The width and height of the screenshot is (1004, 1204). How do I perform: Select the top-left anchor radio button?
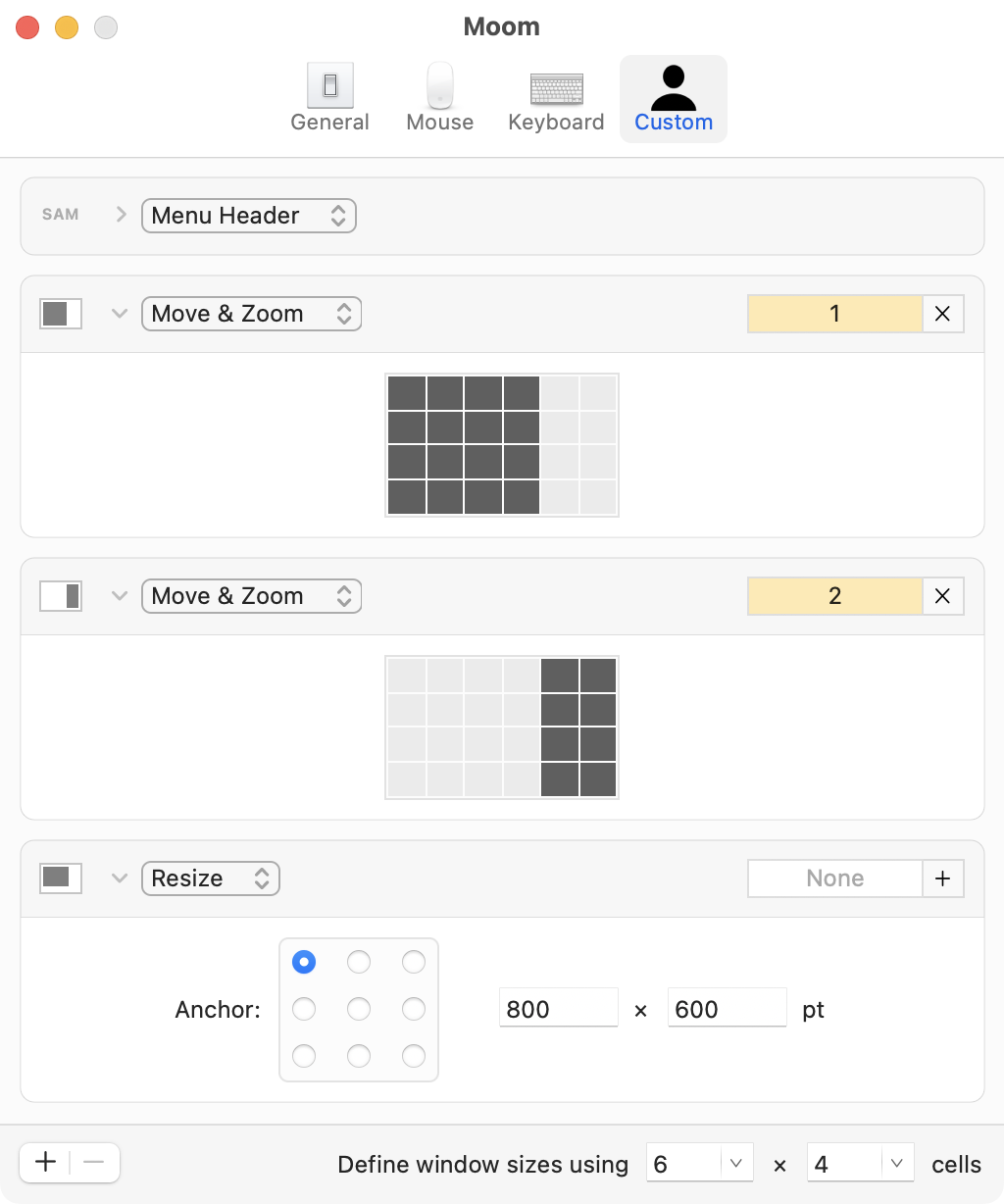point(304,963)
